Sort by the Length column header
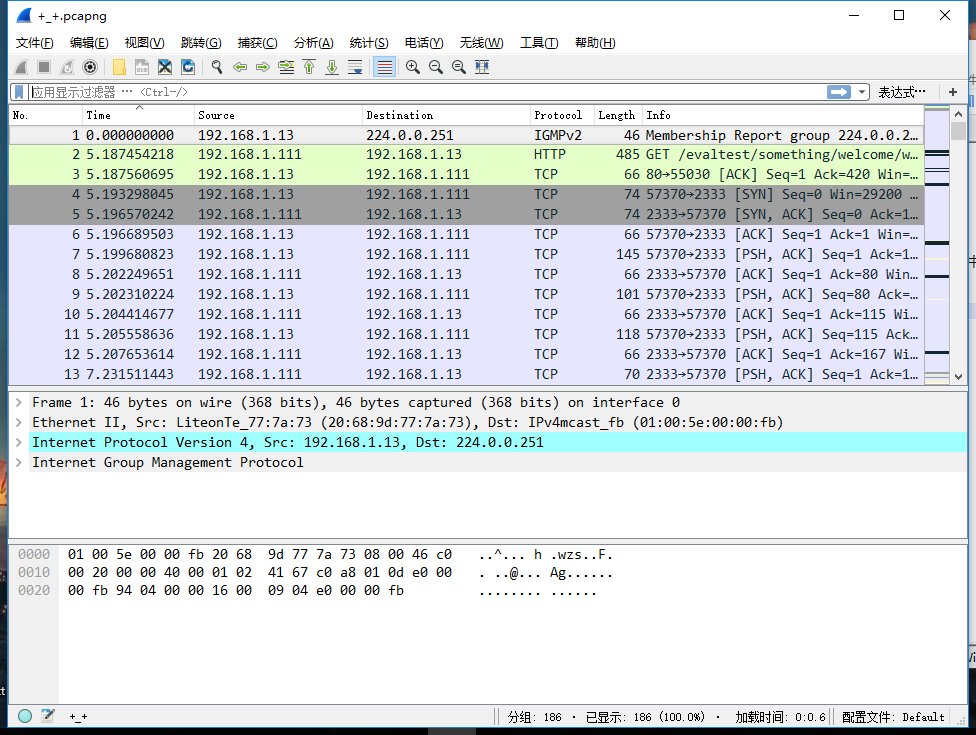The image size is (976, 735). click(x=618, y=115)
